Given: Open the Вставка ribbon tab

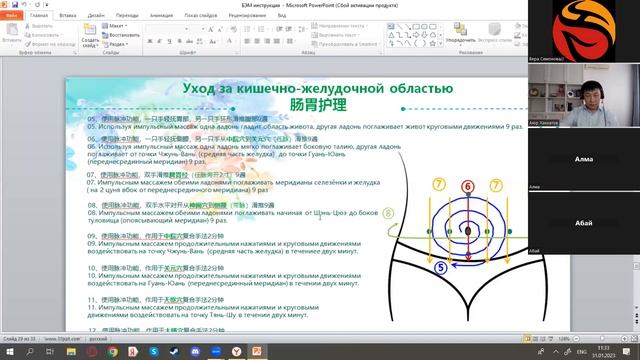Looking at the screenshot, I should [x=68, y=15].
